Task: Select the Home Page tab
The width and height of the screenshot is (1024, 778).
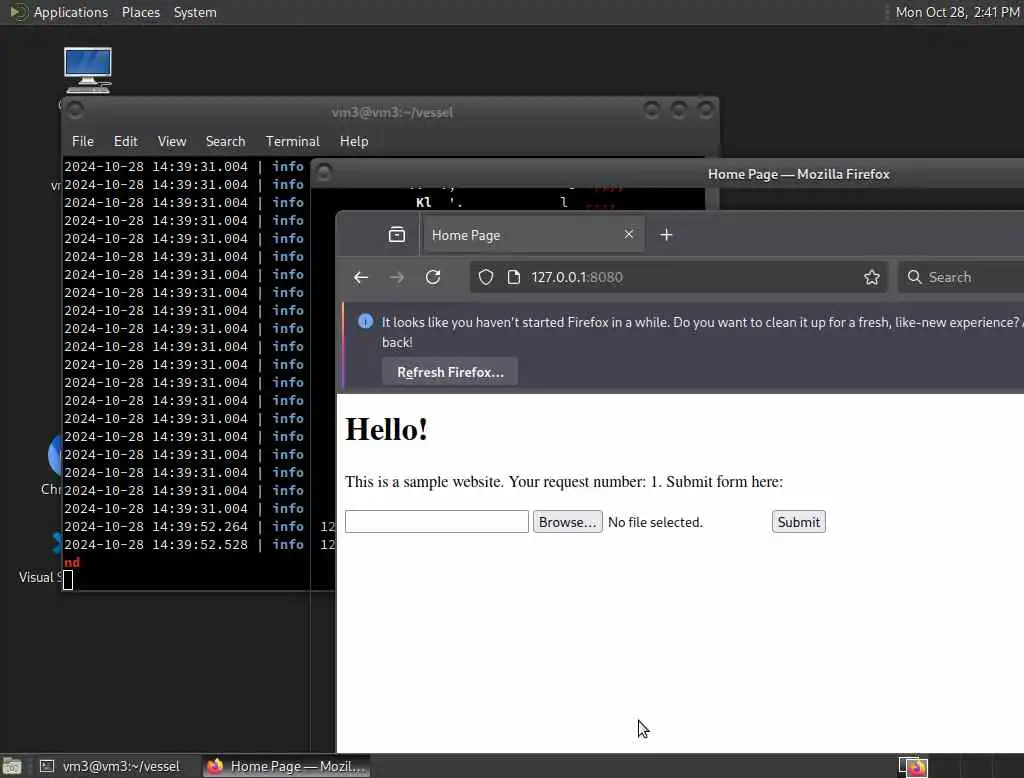Action: click(x=534, y=235)
